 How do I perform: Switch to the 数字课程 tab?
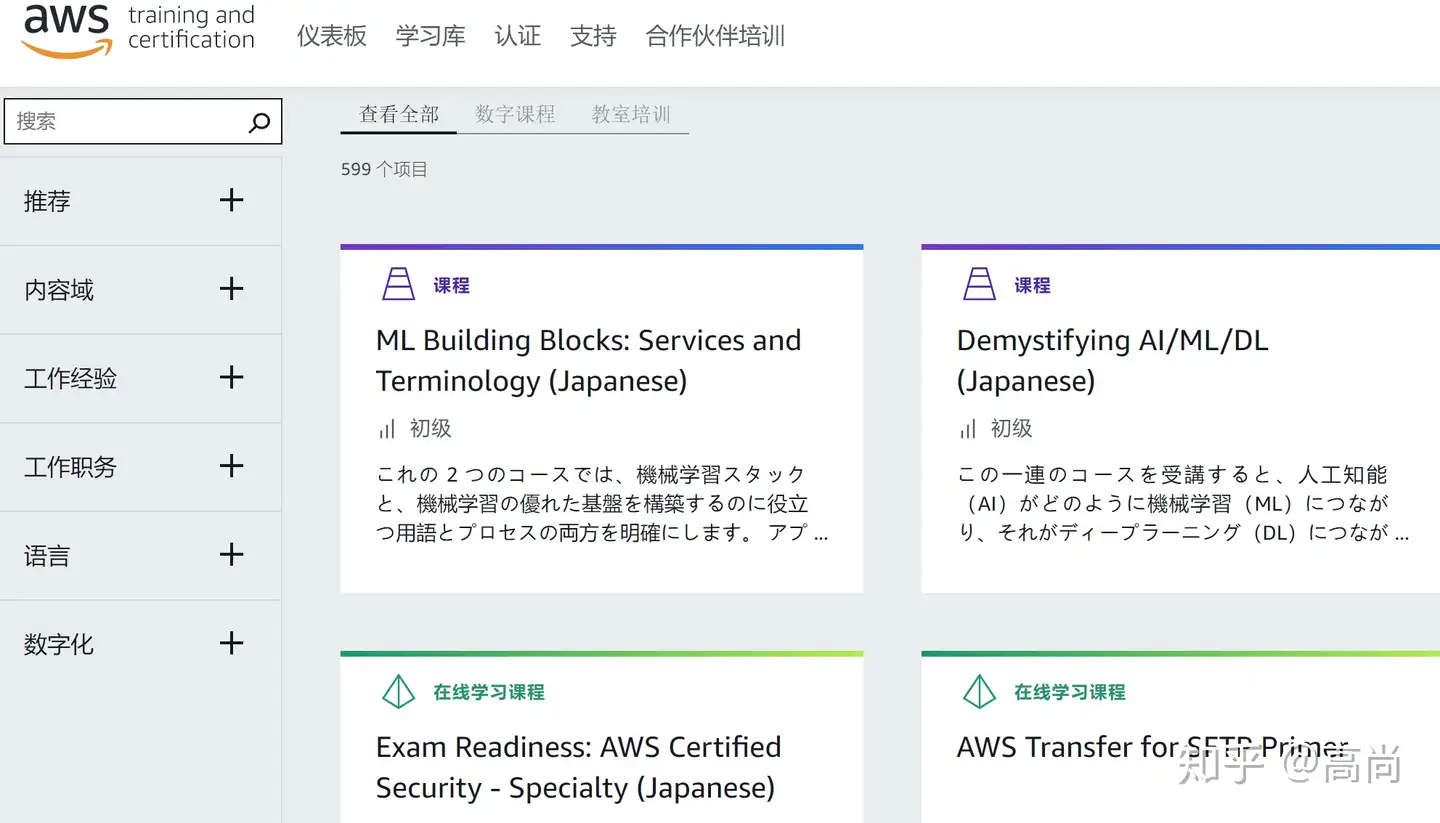tap(515, 115)
